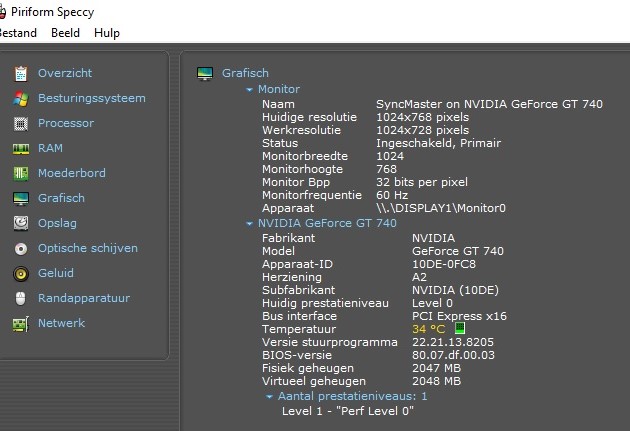This screenshot has height=431, width=630.
Task: Open the Randapparatuur section
Action: 84,298
